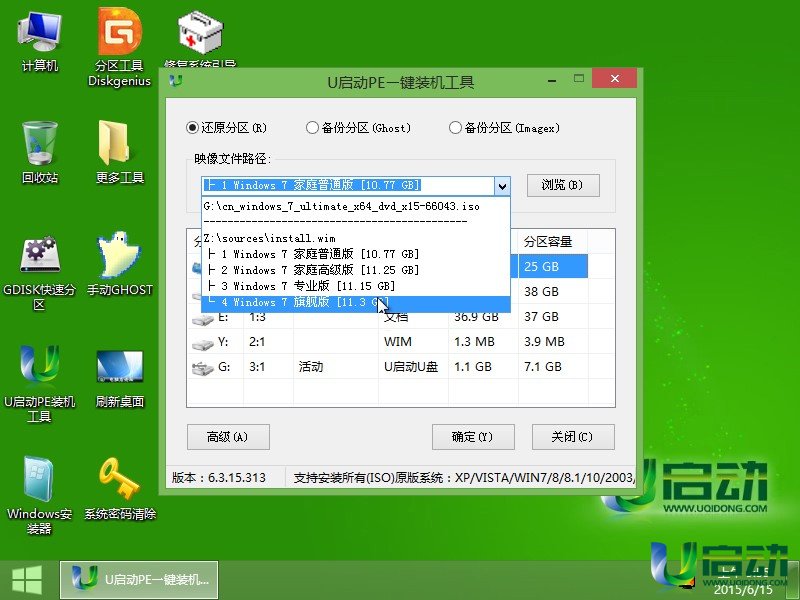Viewport: 800px width, 600px height.
Task: Click the 分区容量 column header
Action: pos(553,241)
